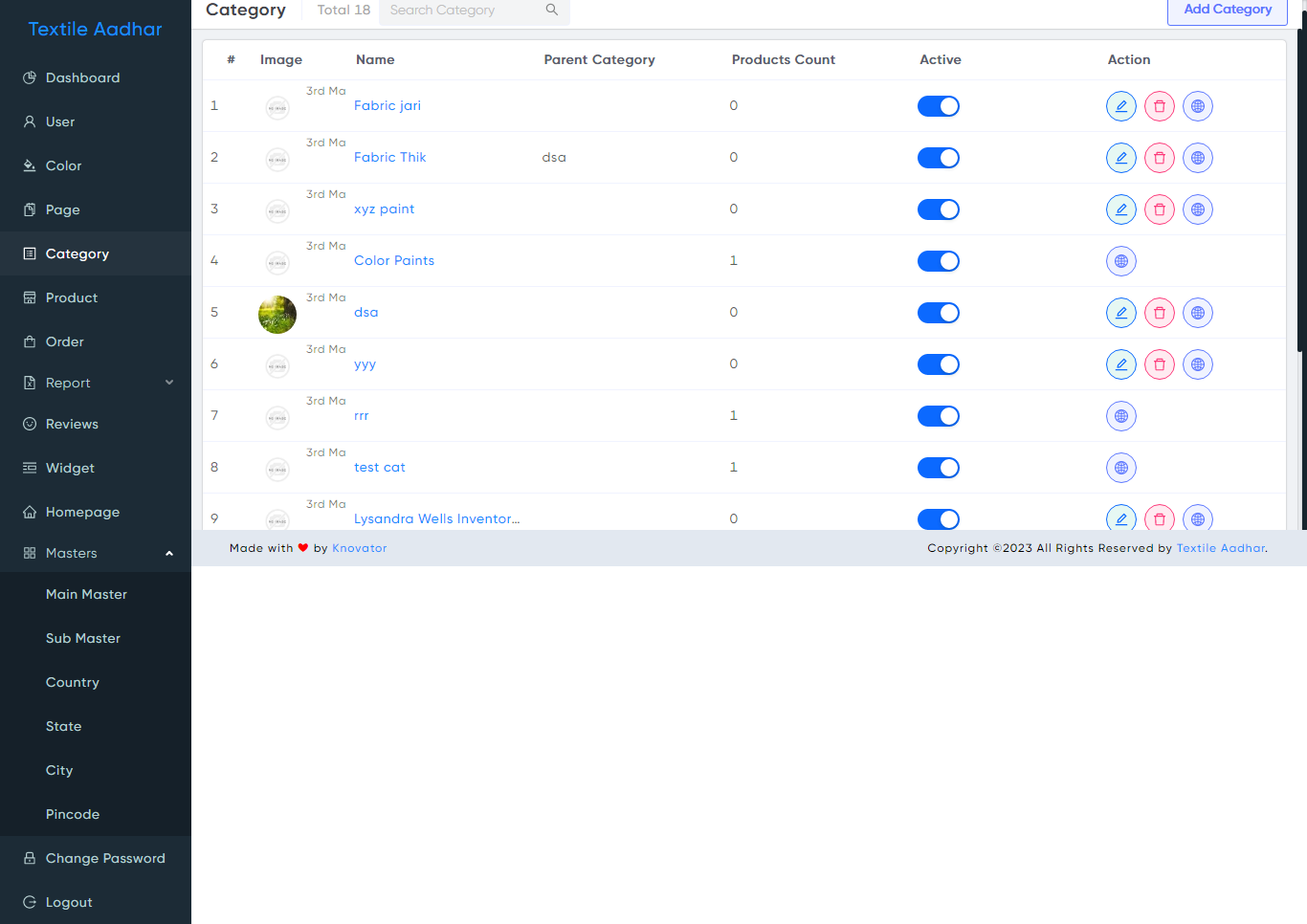Click the globe icon for test cat
The image size is (1307, 924).
click(x=1120, y=468)
